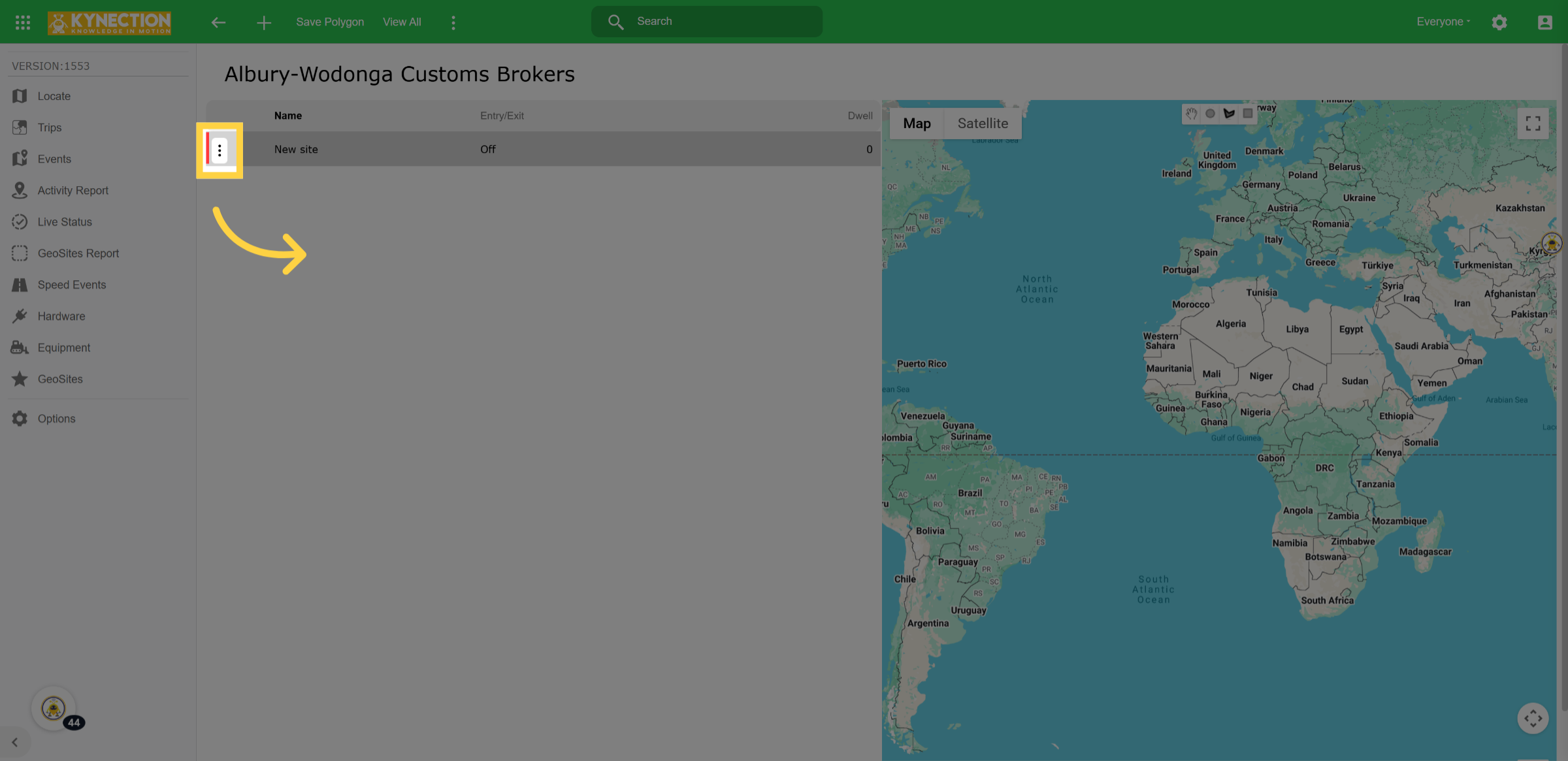
Task: Open the Everyone group dropdown
Action: click(1443, 22)
